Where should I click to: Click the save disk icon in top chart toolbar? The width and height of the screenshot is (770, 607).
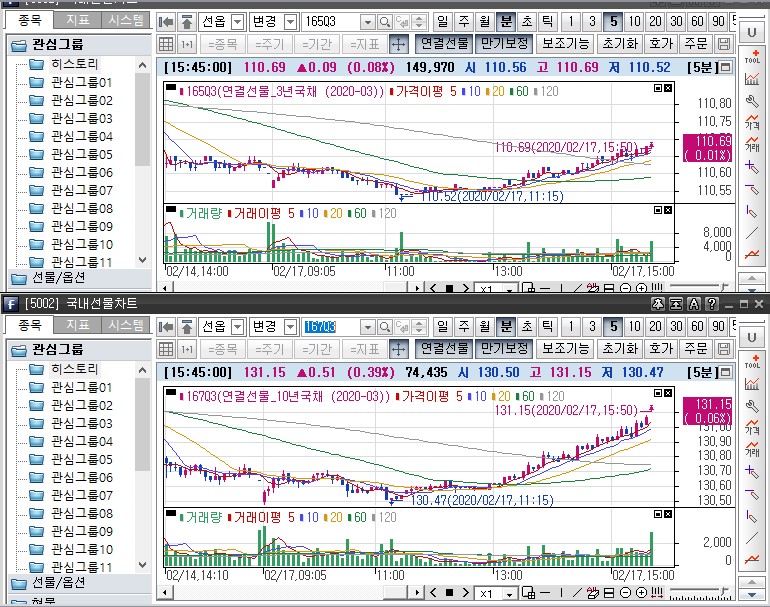724,44
